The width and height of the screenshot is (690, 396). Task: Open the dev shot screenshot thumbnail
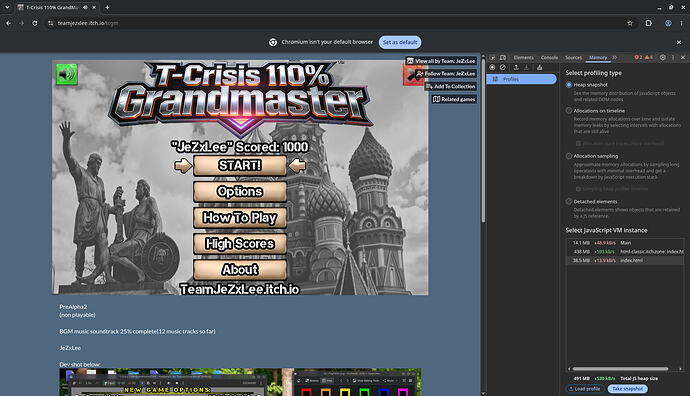pos(240,382)
